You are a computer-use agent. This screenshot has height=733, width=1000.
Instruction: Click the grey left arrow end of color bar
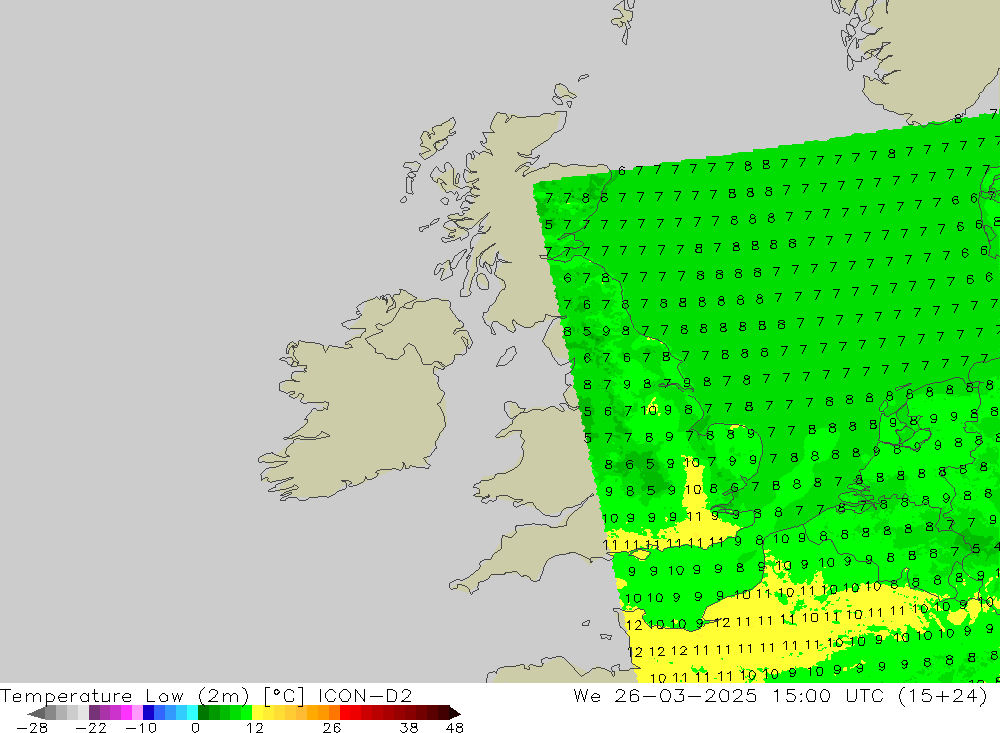(36, 713)
